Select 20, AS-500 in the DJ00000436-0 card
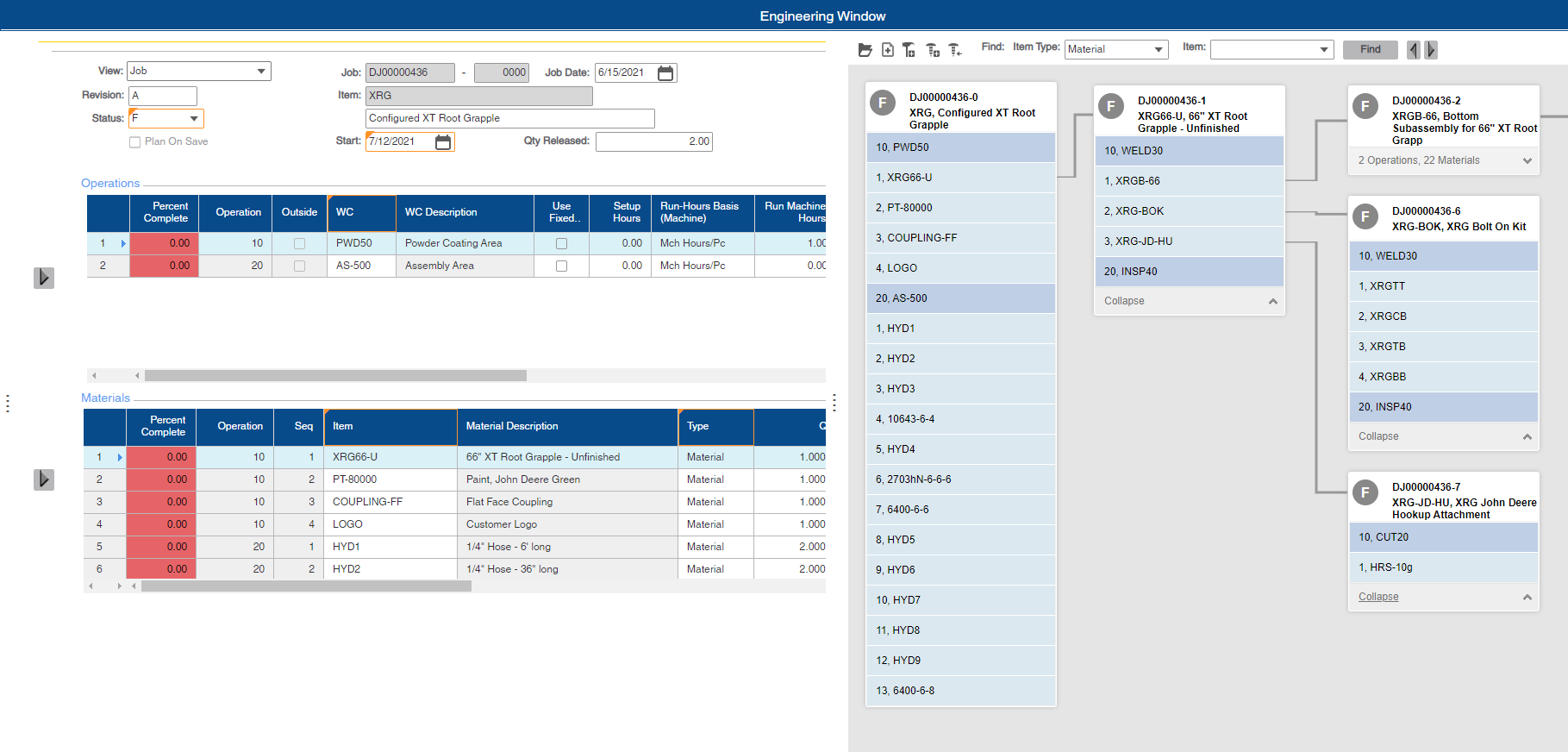Viewport: 1568px width, 752px height. coord(960,298)
